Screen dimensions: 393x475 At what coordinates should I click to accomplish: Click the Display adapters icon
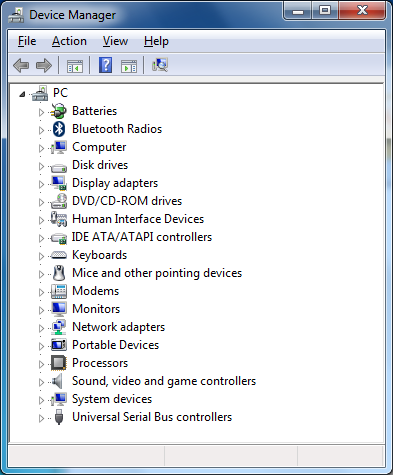point(59,183)
